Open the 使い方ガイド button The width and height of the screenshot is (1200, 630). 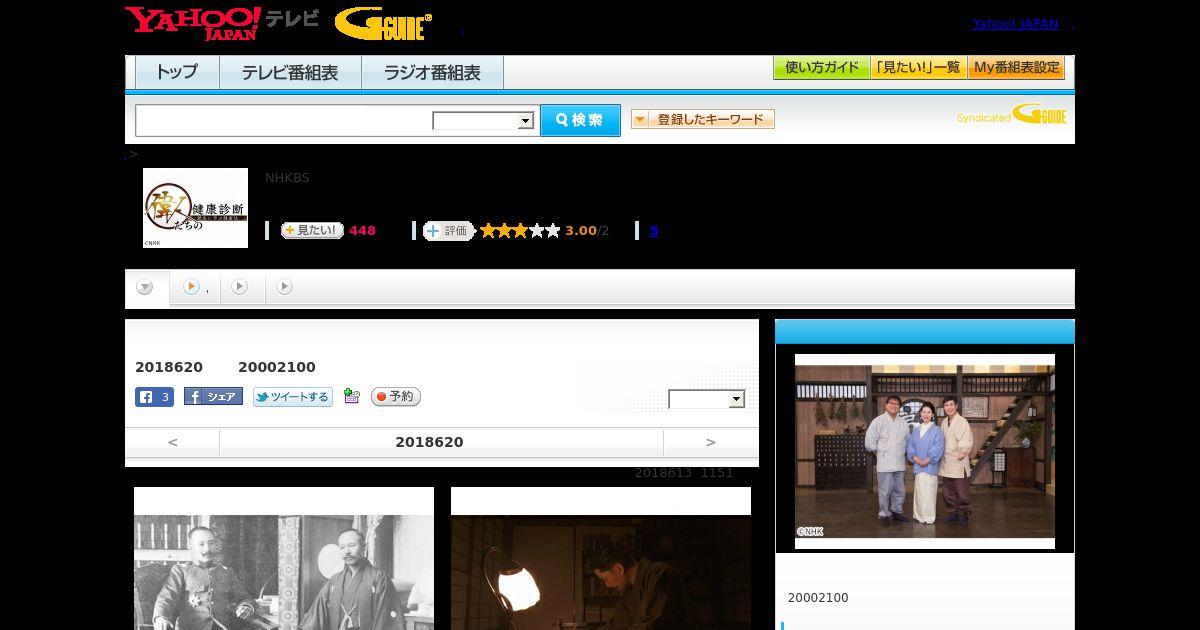pos(821,68)
